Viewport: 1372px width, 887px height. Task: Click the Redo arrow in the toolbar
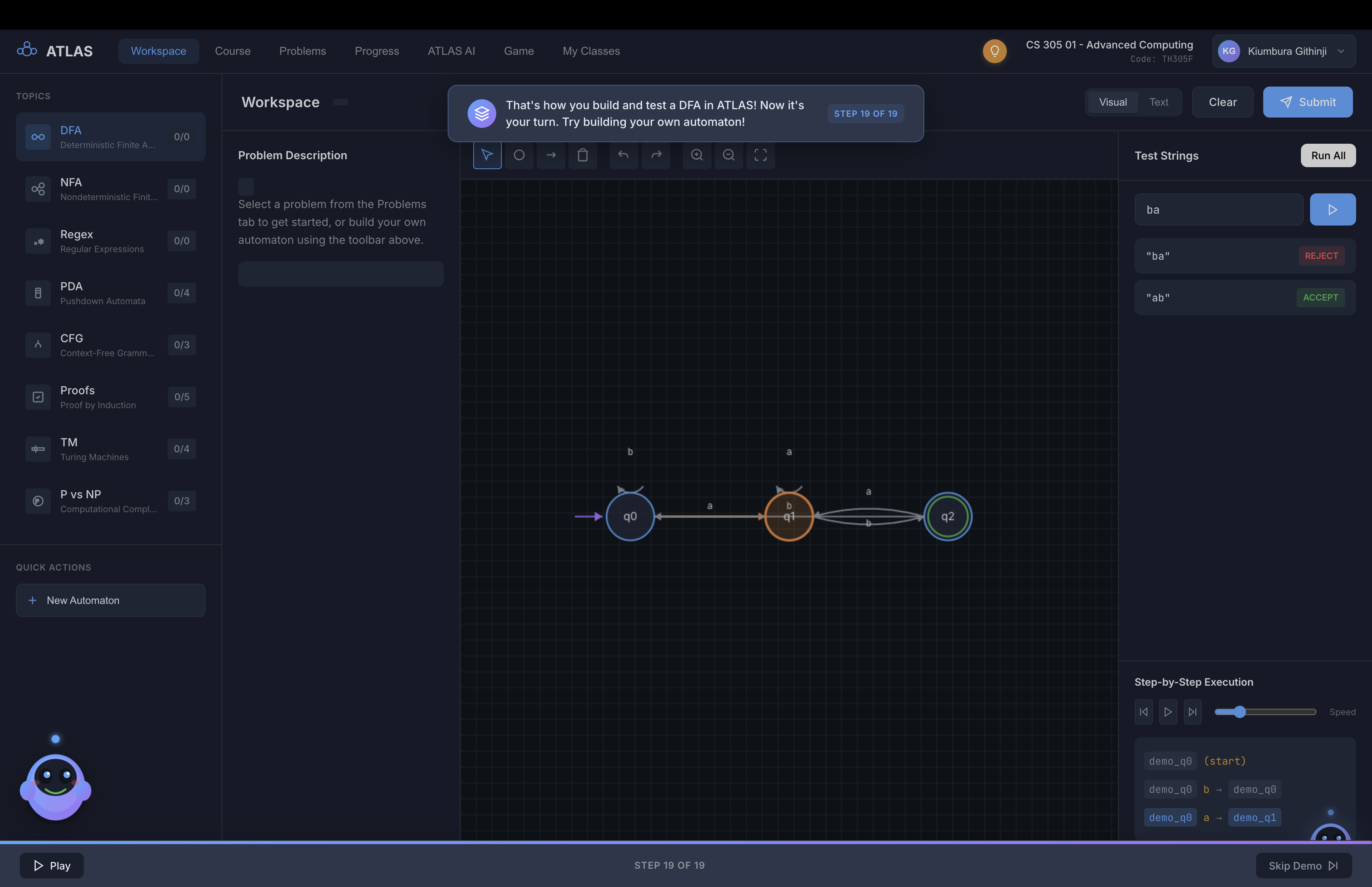[656, 156]
